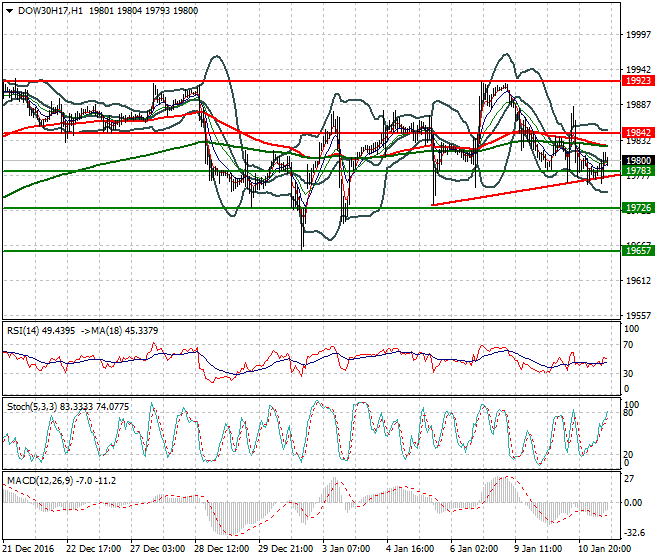The image size is (660, 560).
Task: Select the DOW30H17,H1 symbol title
Action: [51, 11]
